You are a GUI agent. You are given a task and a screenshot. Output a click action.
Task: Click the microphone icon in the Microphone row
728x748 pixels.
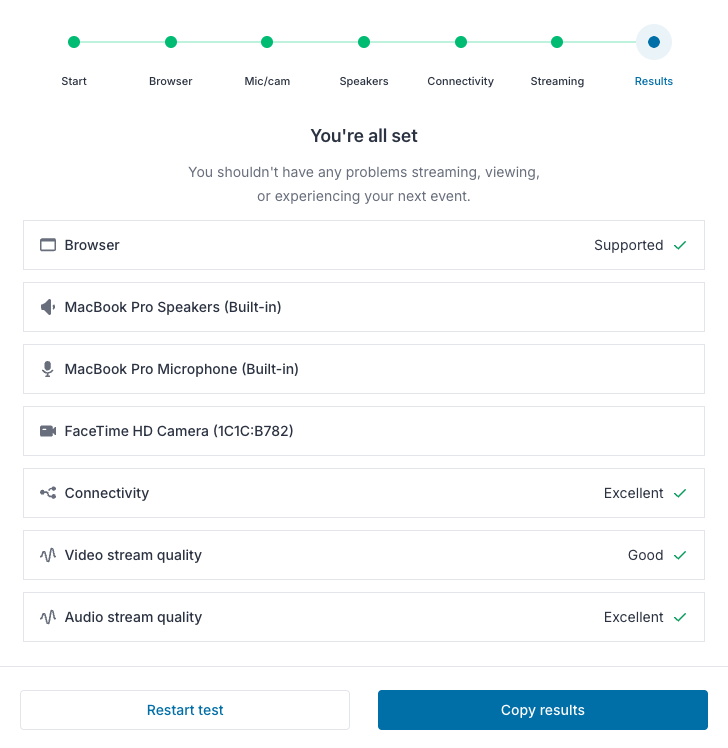[x=48, y=369]
